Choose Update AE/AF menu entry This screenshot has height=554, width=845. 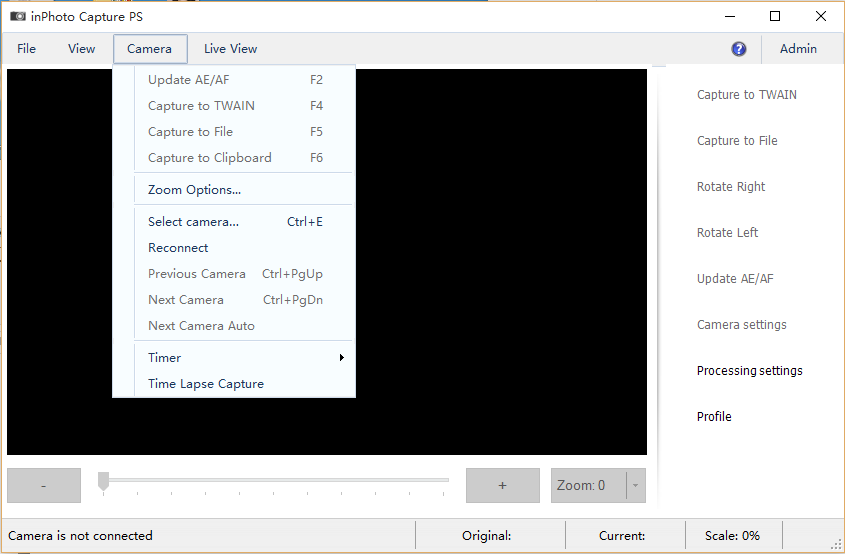click(x=234, y=80)
